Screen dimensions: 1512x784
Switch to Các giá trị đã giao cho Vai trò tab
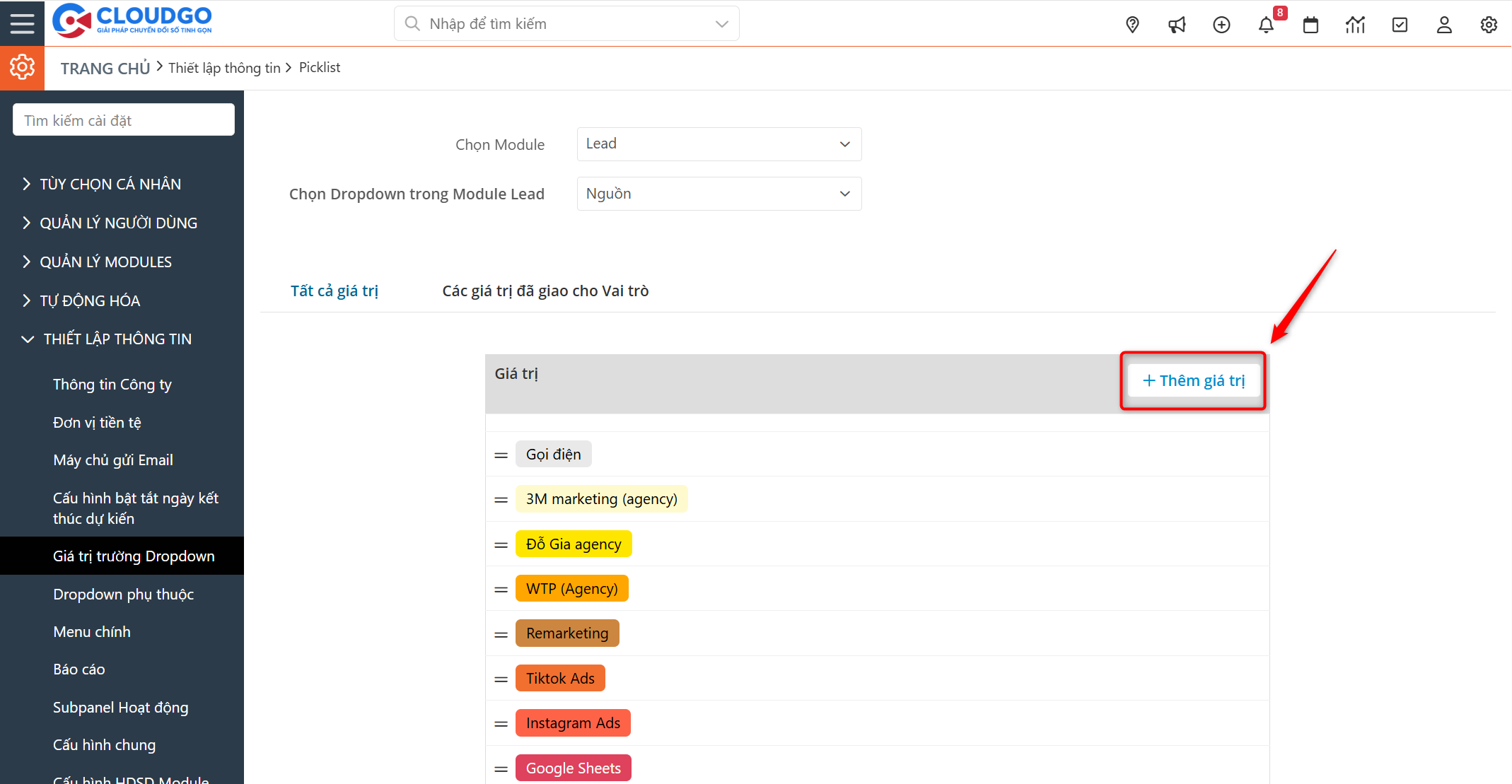[545, 290]
